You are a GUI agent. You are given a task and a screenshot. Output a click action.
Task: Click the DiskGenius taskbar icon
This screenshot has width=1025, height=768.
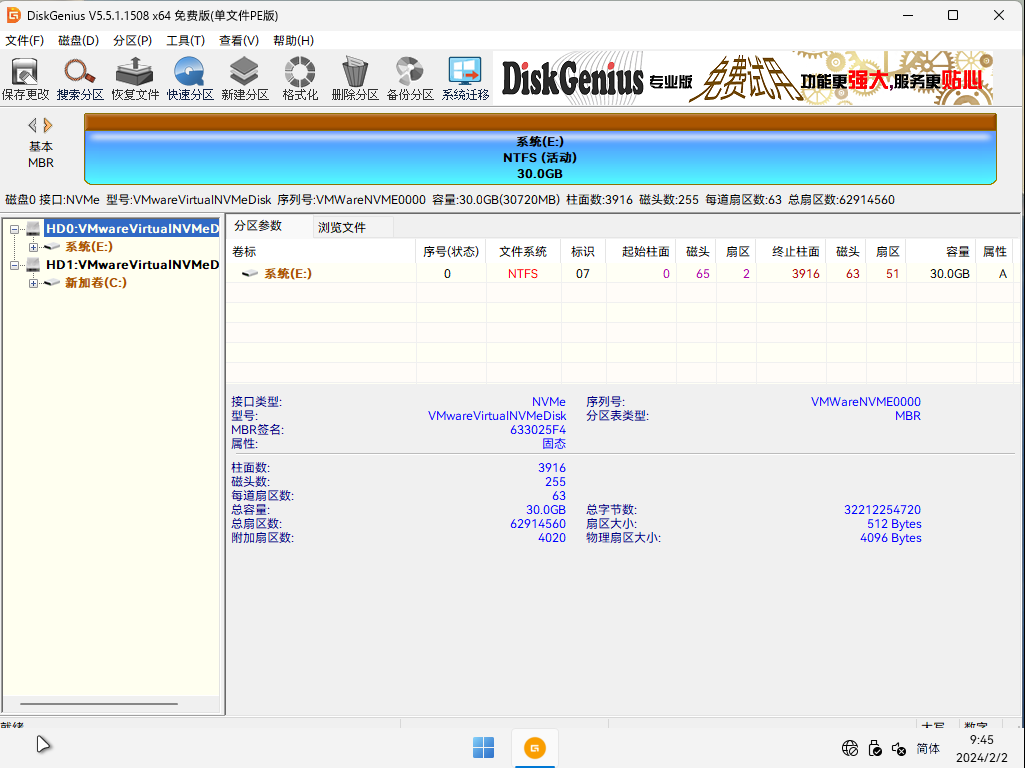[535, 748]
